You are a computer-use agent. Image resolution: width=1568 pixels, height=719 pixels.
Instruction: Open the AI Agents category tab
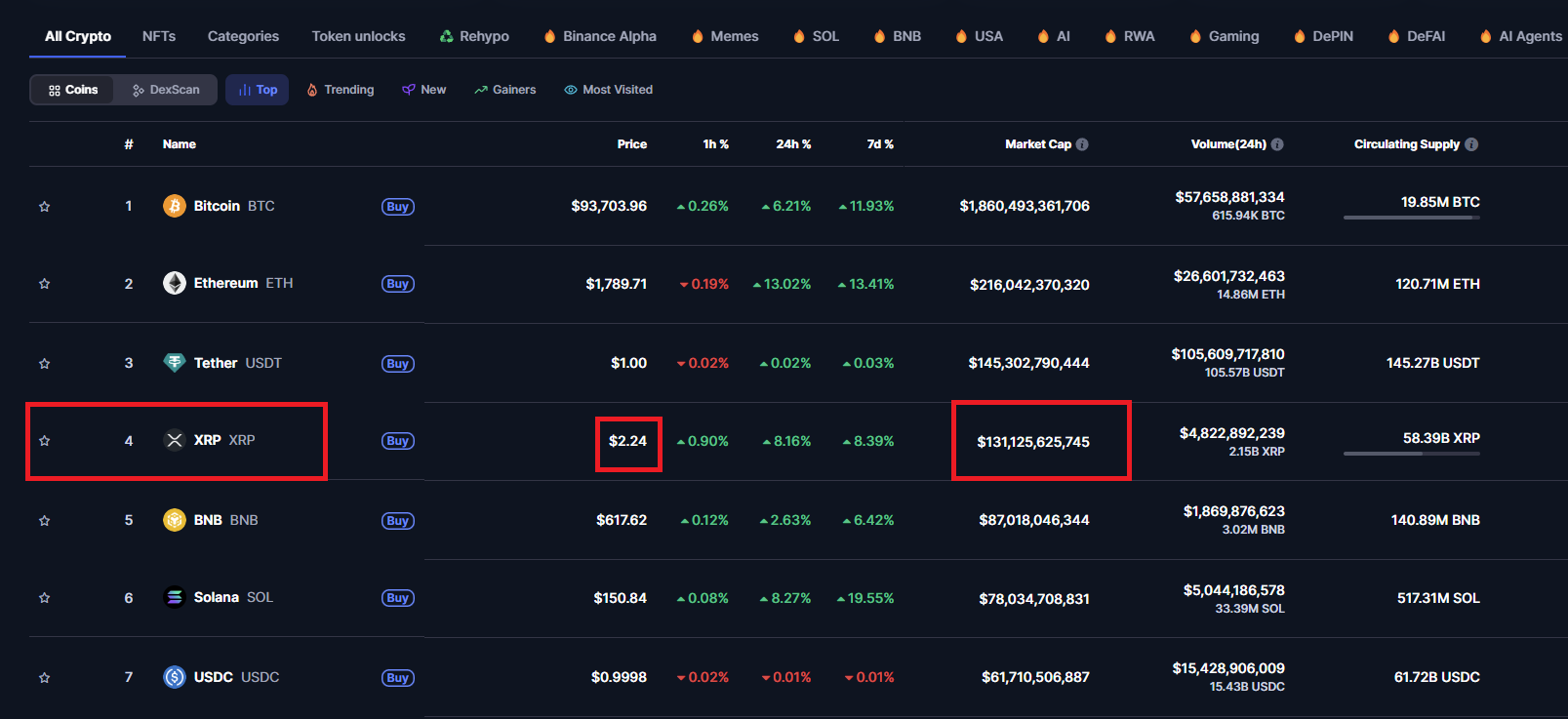point(1521,36)
